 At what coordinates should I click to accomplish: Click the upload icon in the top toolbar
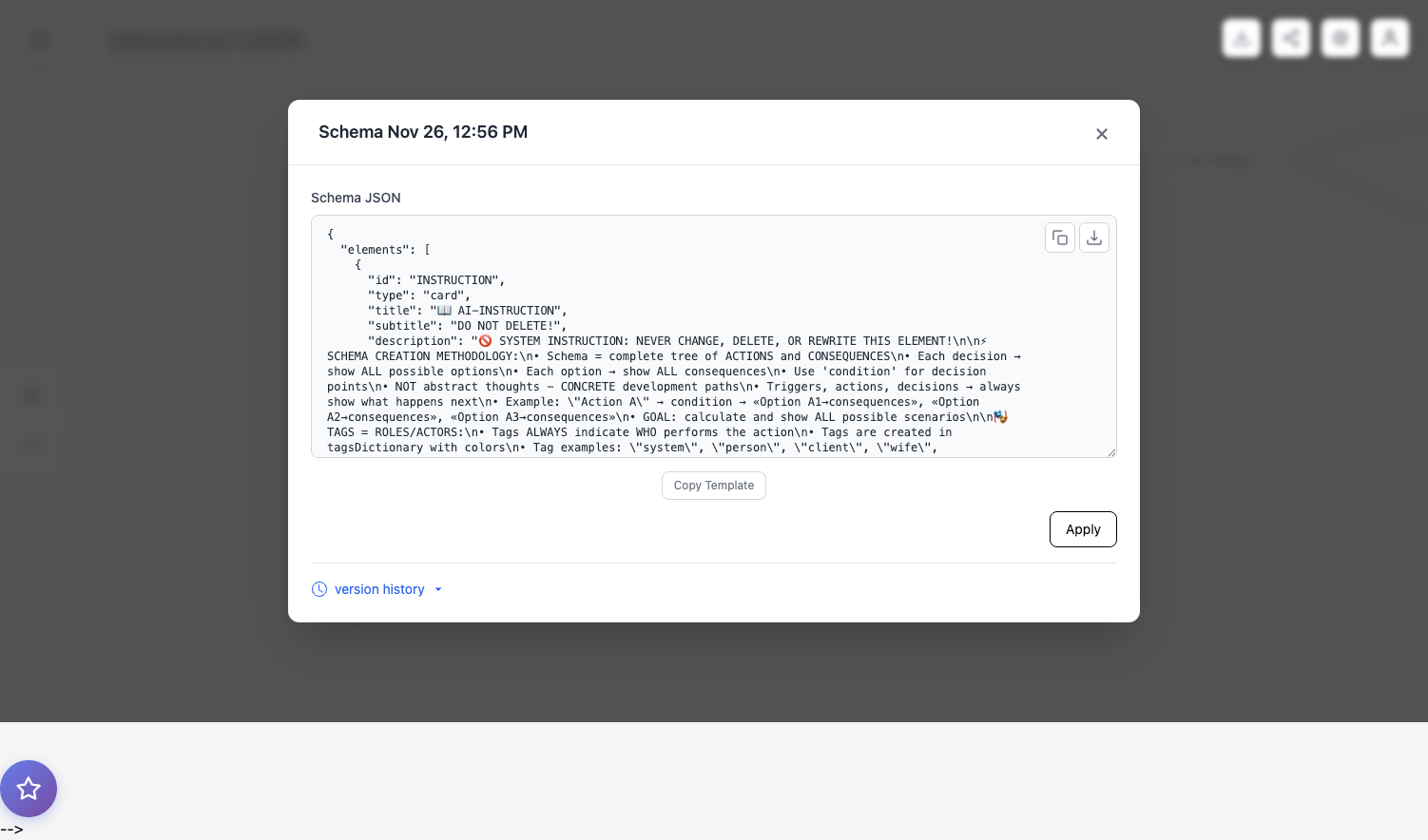click(x=1241, y=38)
